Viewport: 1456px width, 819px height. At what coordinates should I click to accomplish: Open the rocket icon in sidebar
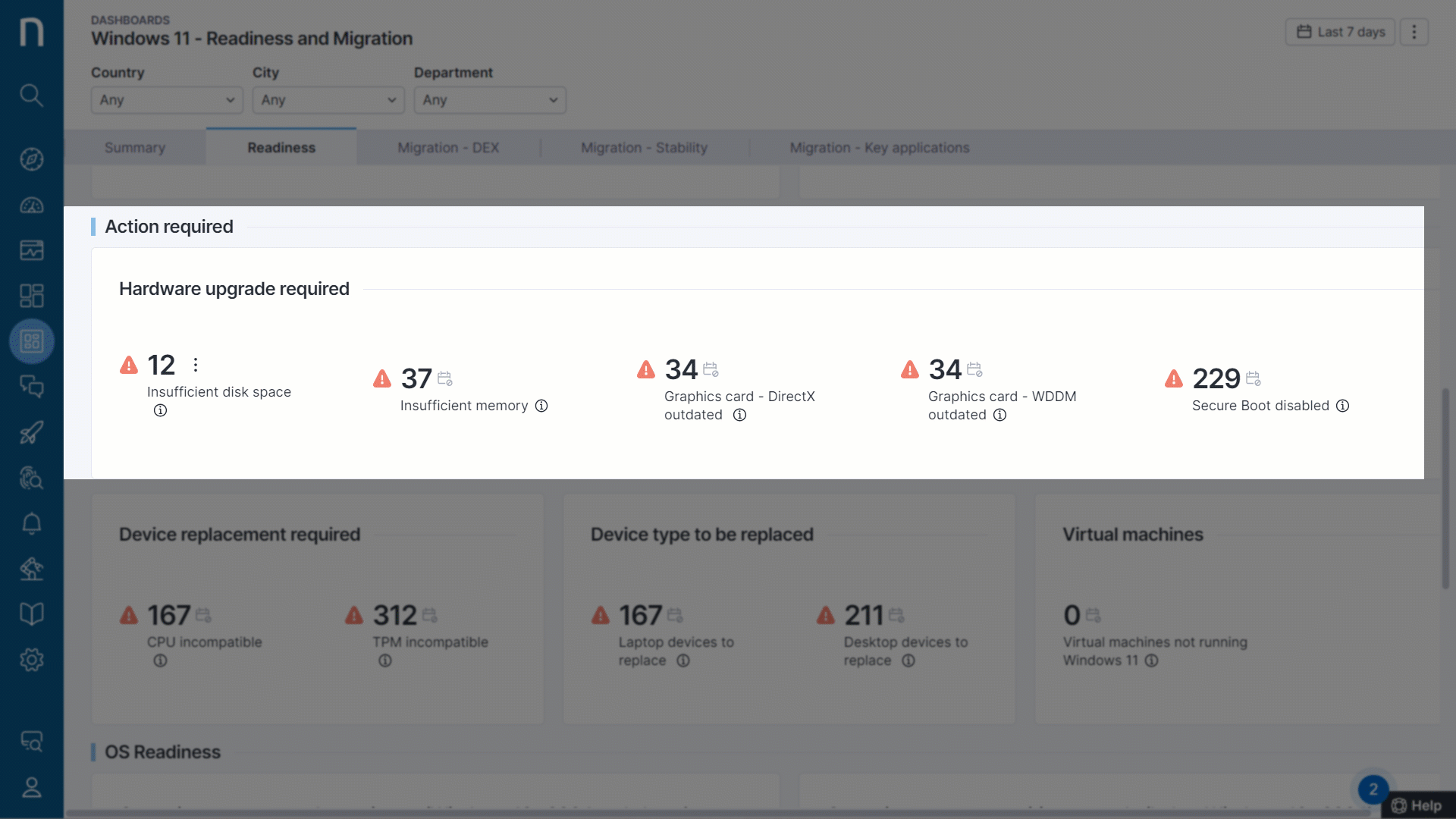[x=31, y=432]
